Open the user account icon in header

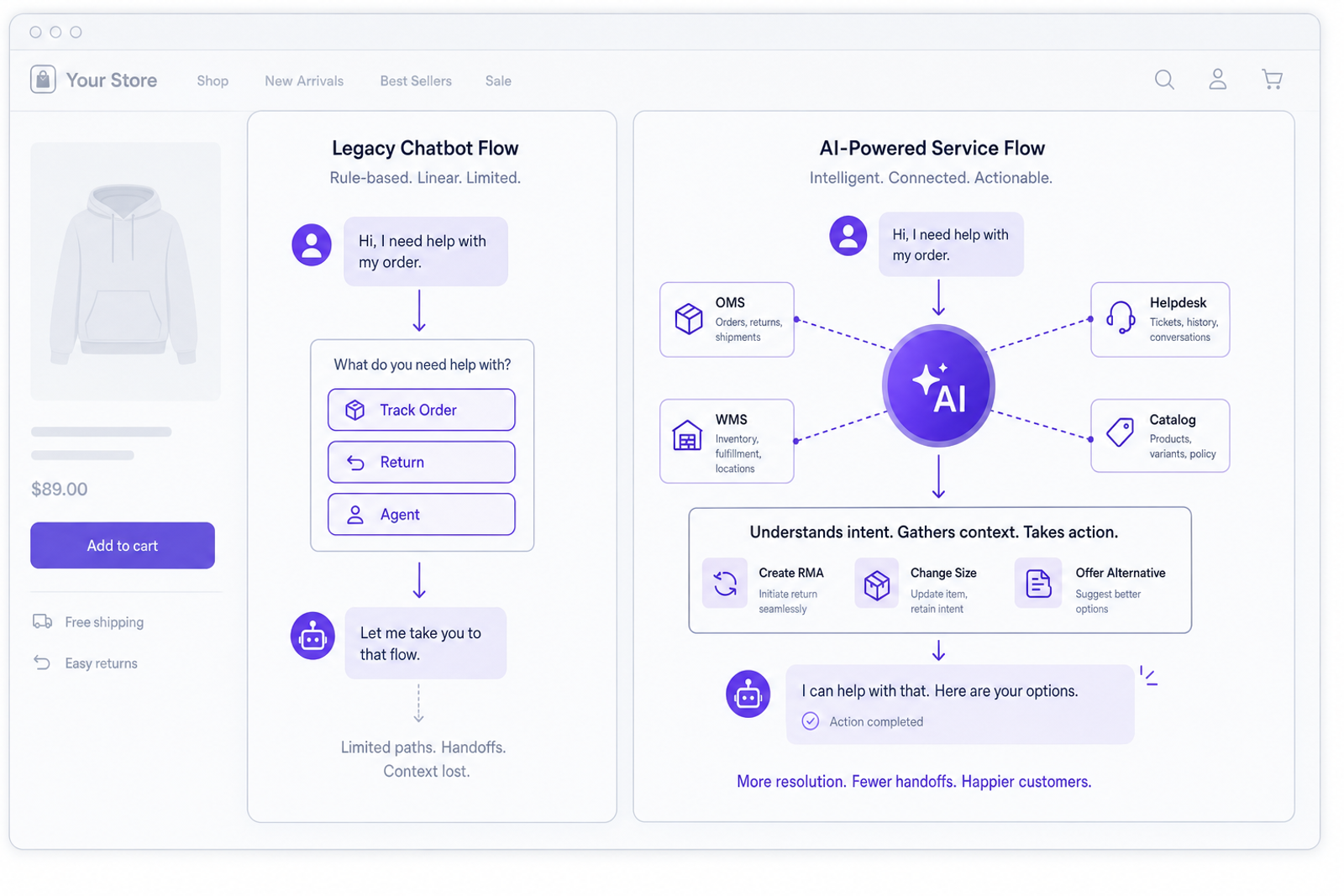[1217, 80]
